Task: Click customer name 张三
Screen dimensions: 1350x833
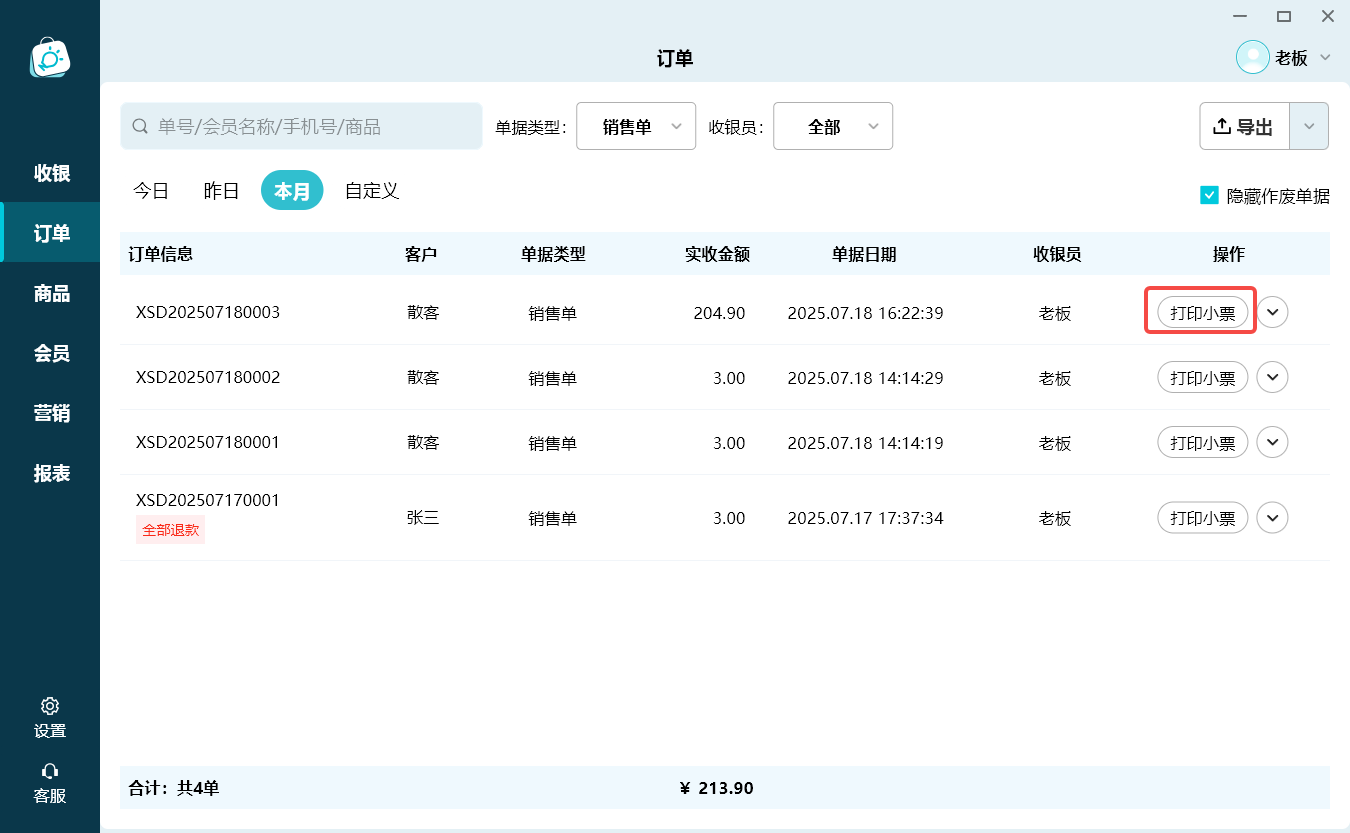Action: click(423, 518)
